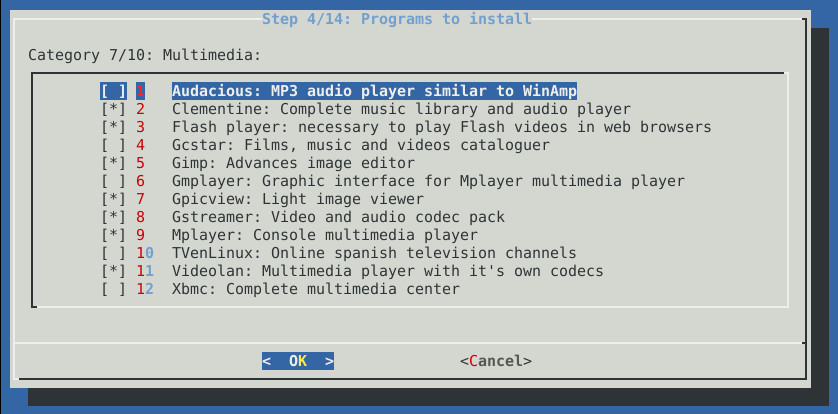This screenshot has height=414, width=838.
Task: Check the Gcstar checkbox
Action: (x=113, y=145)
